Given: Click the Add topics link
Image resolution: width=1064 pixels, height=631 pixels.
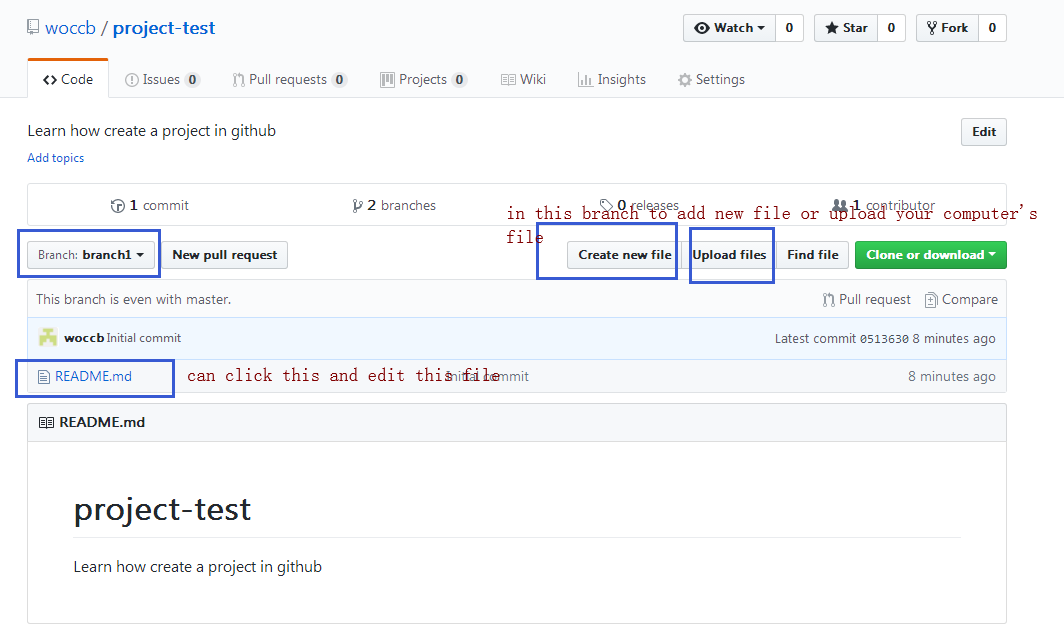Looking at the screenshot, I should click(56, 157).
